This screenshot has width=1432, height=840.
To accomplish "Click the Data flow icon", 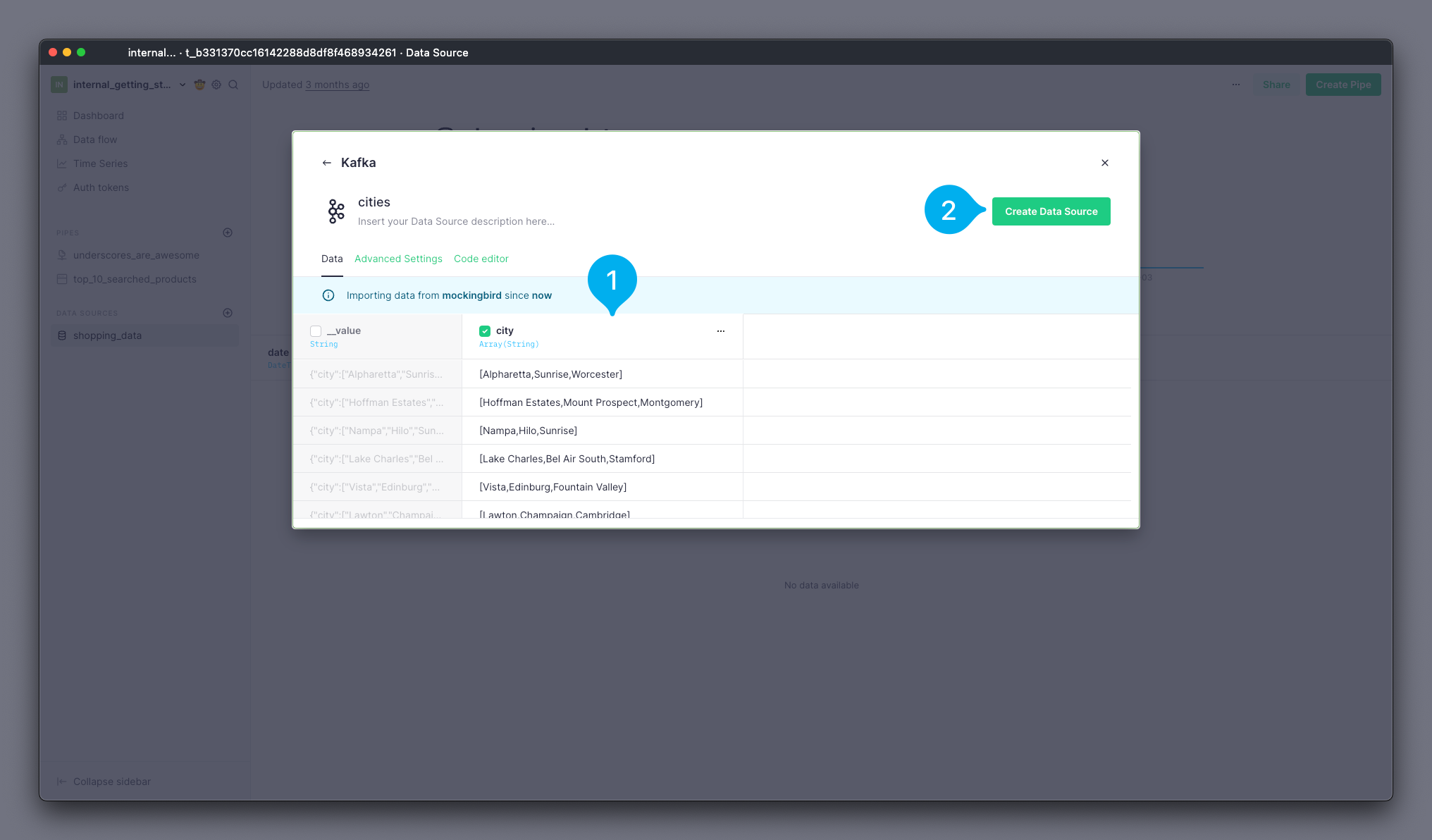I will click(62, 140).
